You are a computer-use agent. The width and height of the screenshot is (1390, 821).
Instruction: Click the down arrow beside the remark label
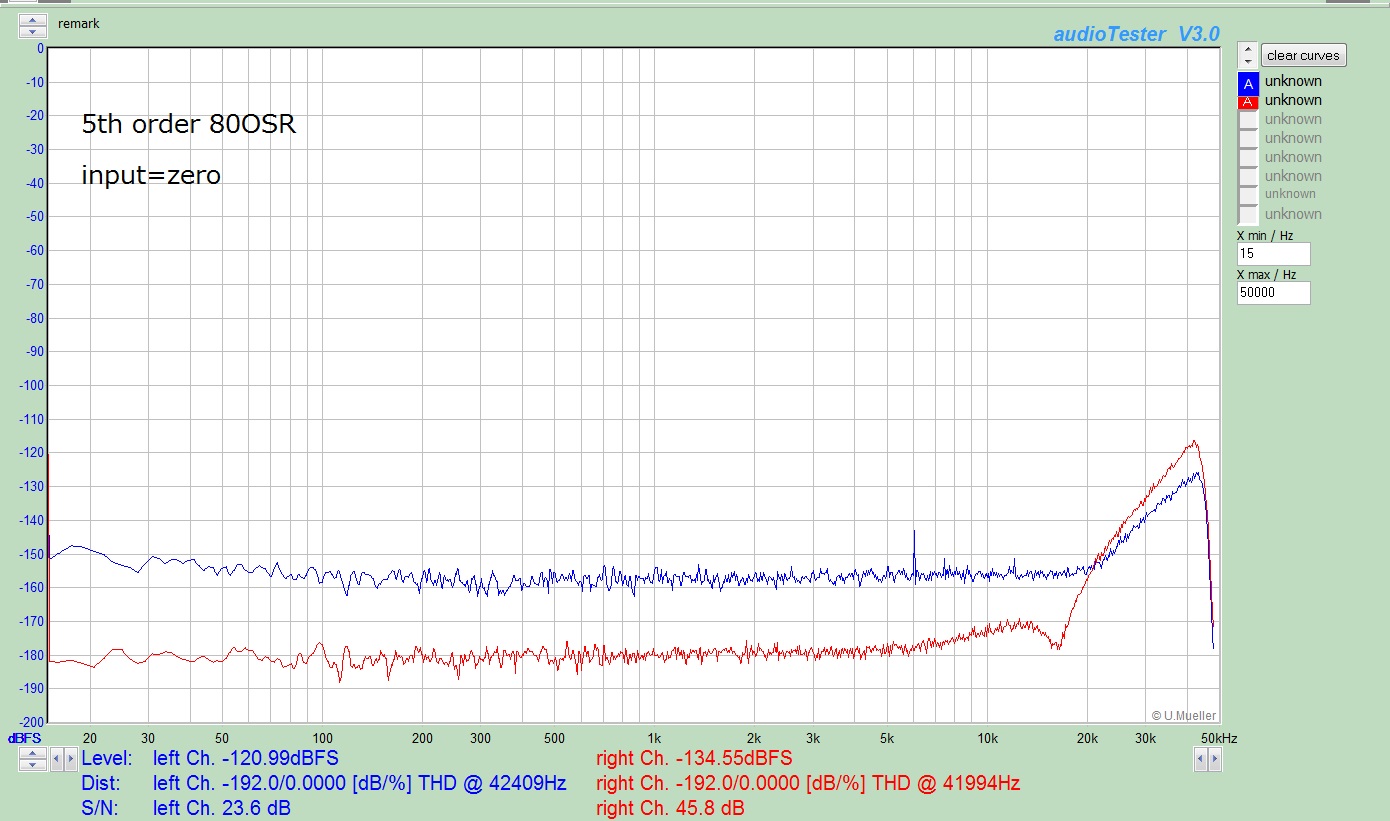(33, 32)
